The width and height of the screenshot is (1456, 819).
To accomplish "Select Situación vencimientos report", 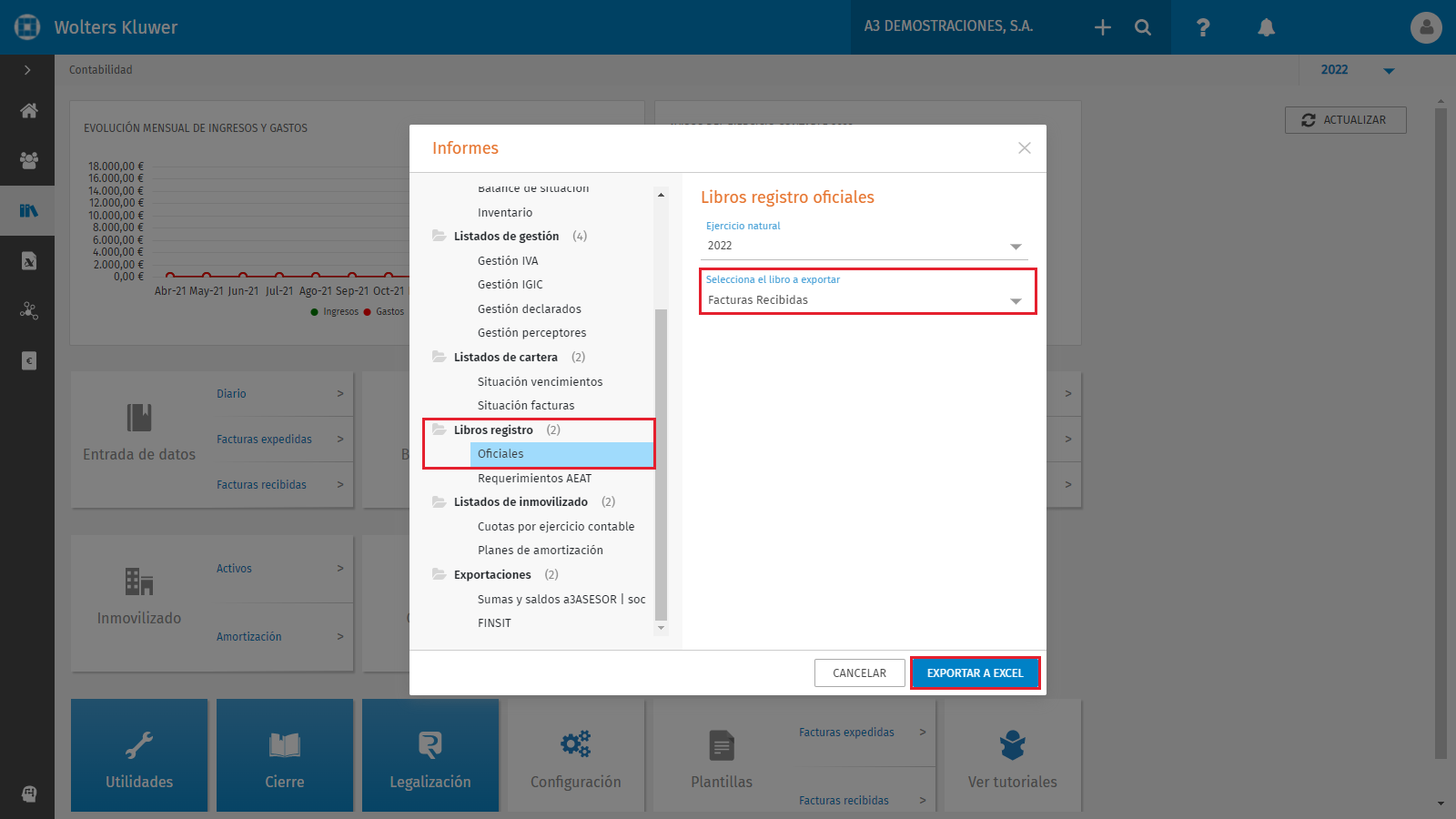I will pos(540,381).
